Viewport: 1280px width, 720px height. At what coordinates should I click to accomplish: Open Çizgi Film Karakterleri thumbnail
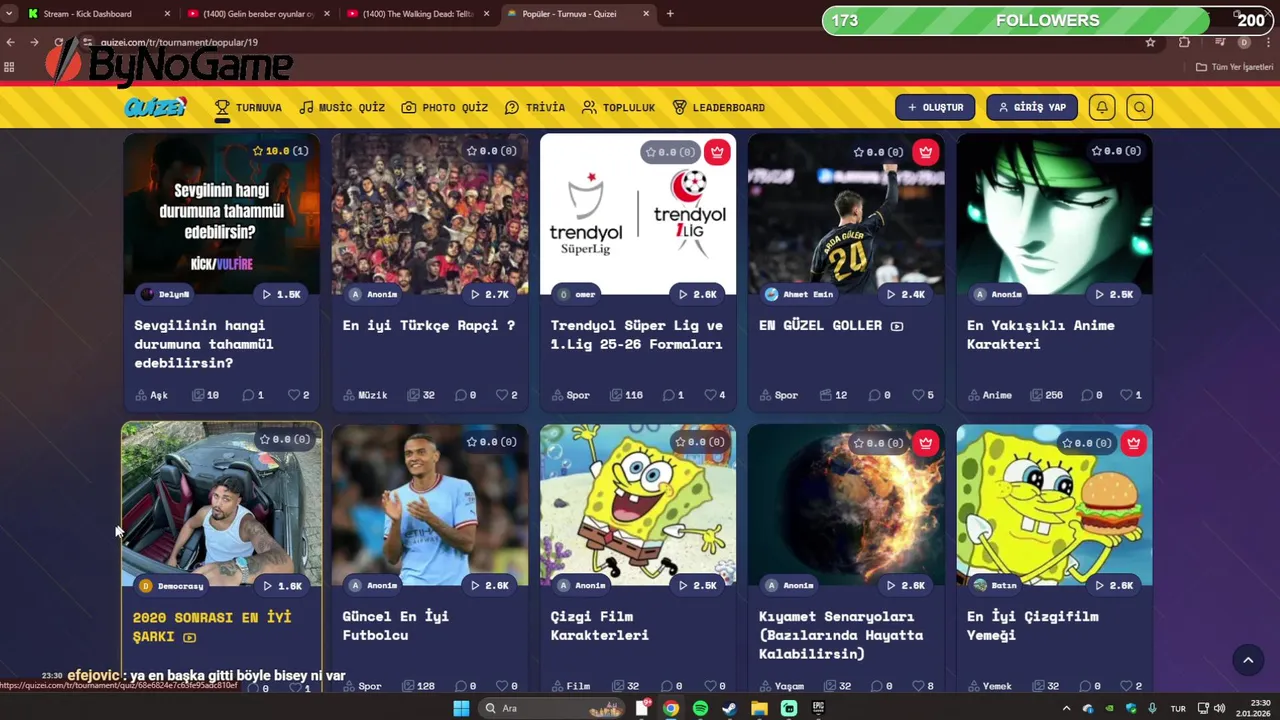pos(638,505)
